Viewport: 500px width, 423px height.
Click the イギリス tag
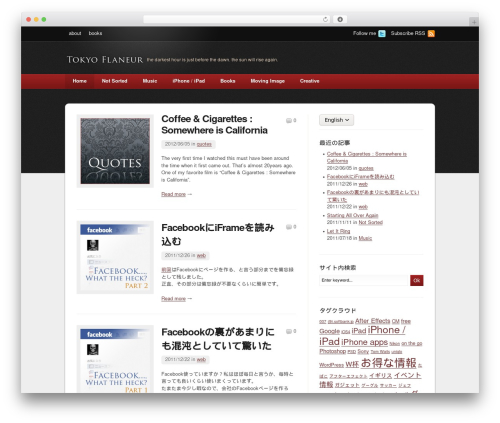click(381, 376)
